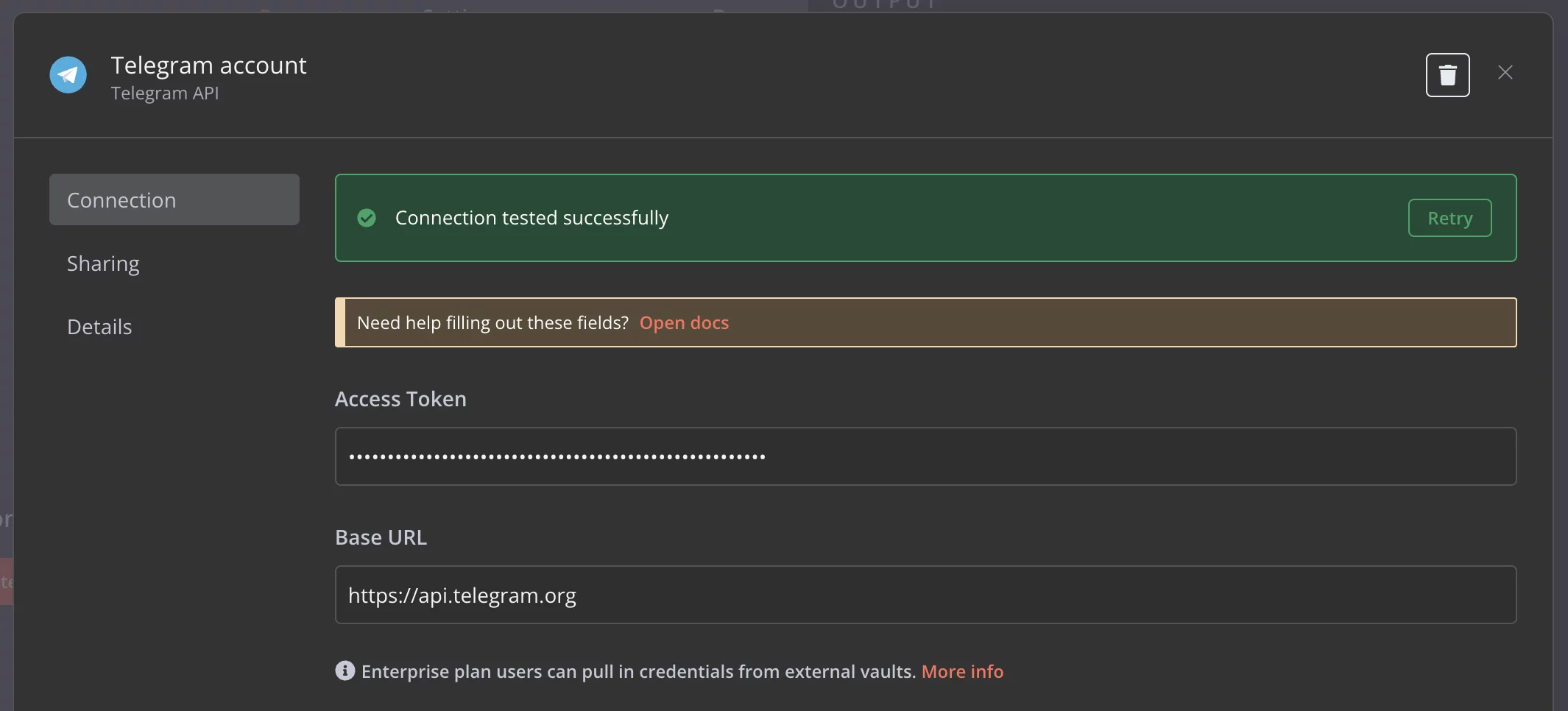Switch to the Sharing tab
The height and width of the screenshot is (711, 1568).
tap(103, 263)
